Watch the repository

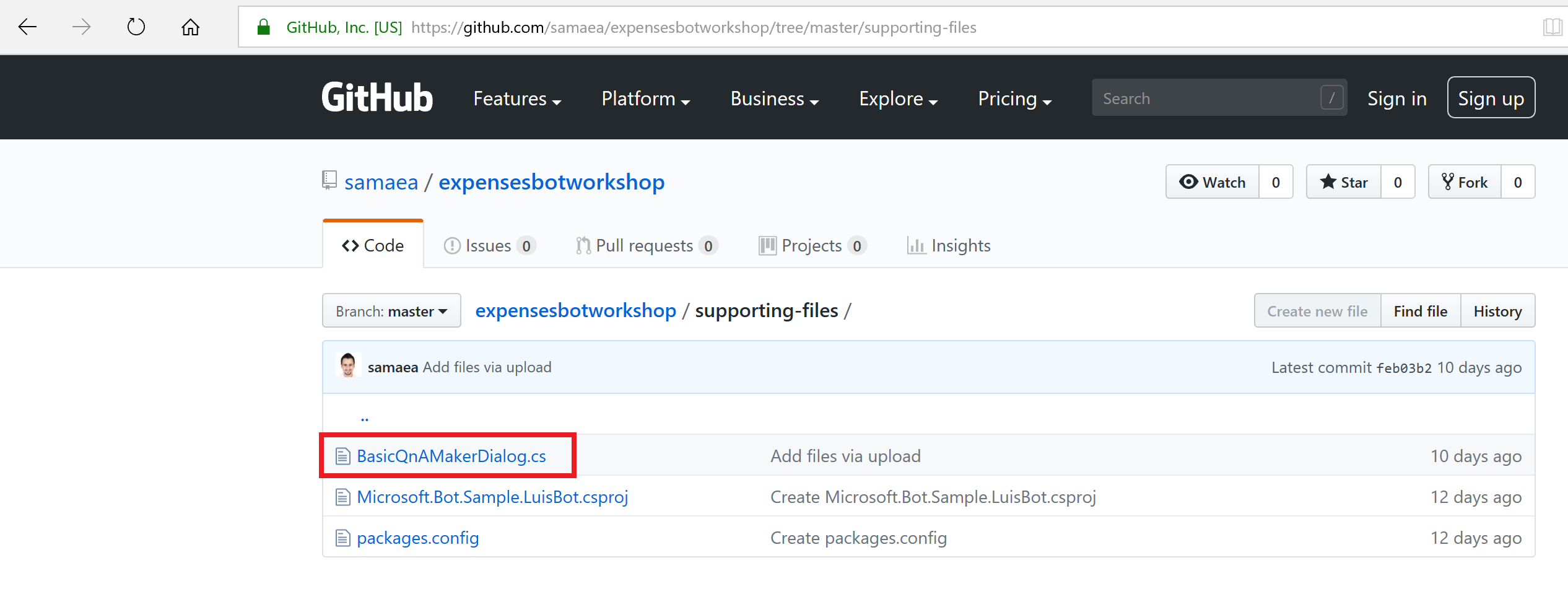(1213, 181)
